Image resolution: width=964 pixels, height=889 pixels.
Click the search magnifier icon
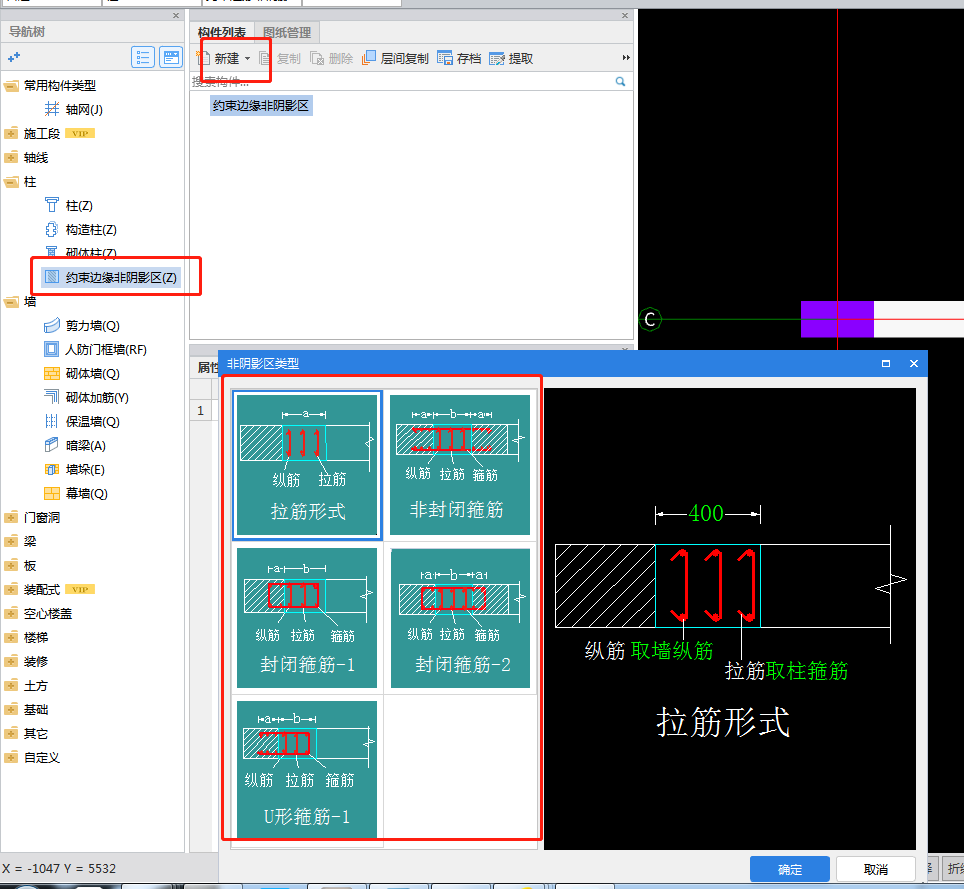click(620, 81)
